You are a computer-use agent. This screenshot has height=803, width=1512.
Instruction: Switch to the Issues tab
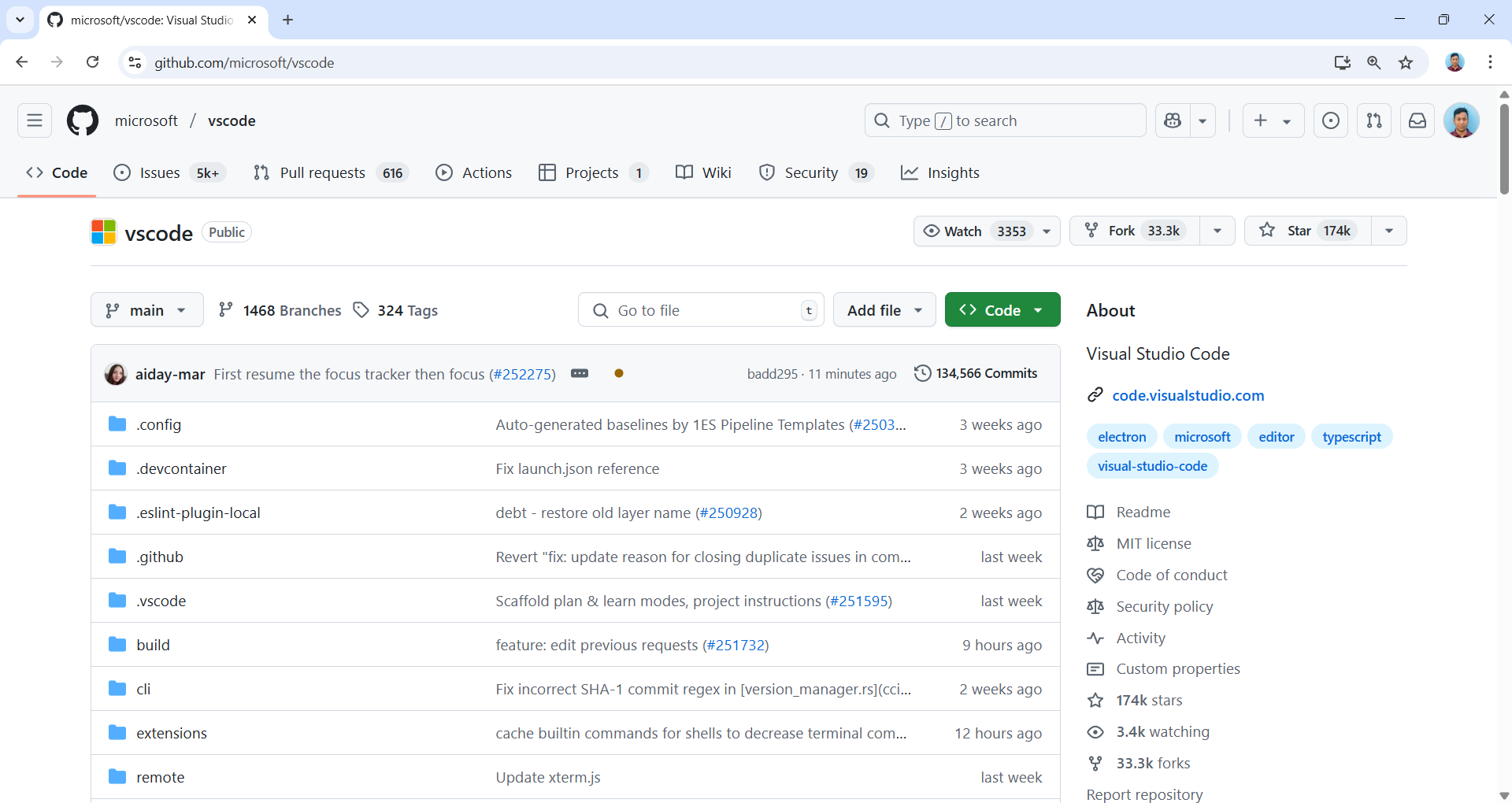tap(169, 172)
